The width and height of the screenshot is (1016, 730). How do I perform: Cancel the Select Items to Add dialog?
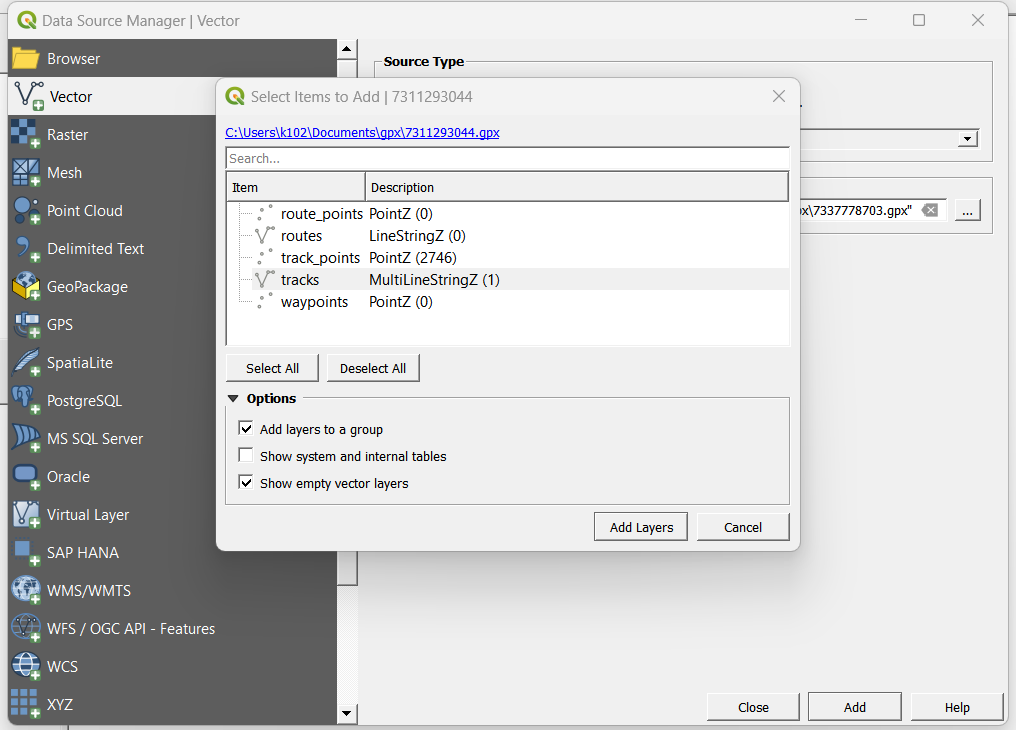pyautogui.click(x=743, y=527)
